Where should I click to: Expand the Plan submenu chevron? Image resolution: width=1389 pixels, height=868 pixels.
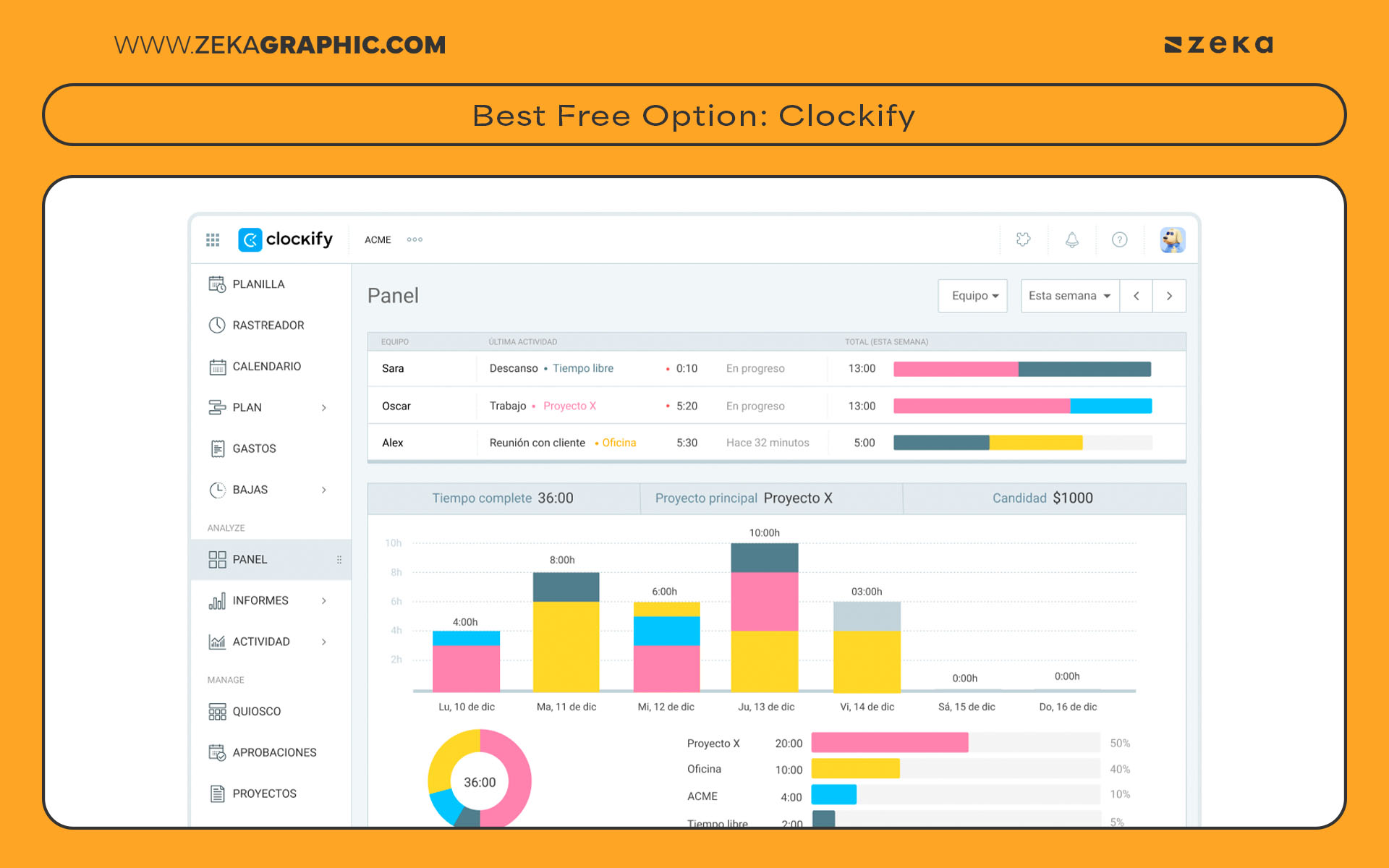[x=324, y=408]
